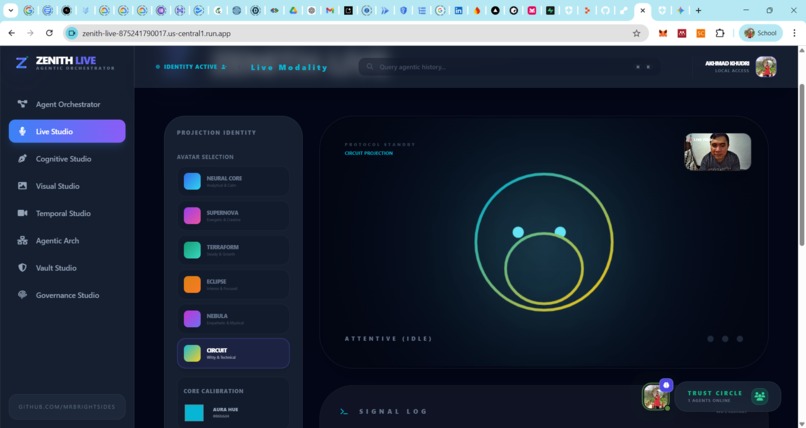
Task: Click the Query agentic history search field
Action: pyautogui.click(x=509, y=67)
